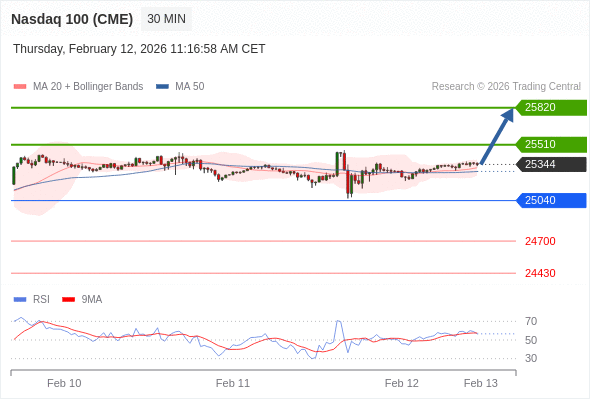
Task: Click the RSI 70 axis value
Action: tap(531, 321)
